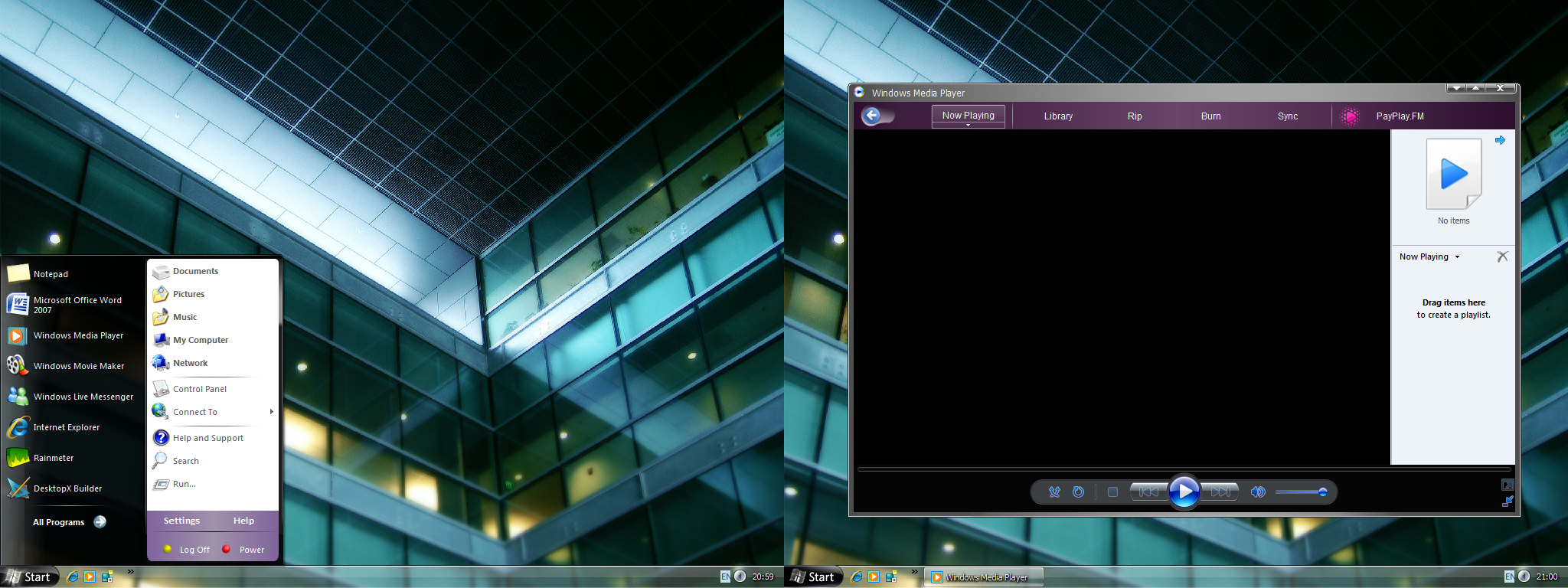Click 'Drag items here' playlist text
The width and height of the screenshot is (1568, 588).
1453,302
